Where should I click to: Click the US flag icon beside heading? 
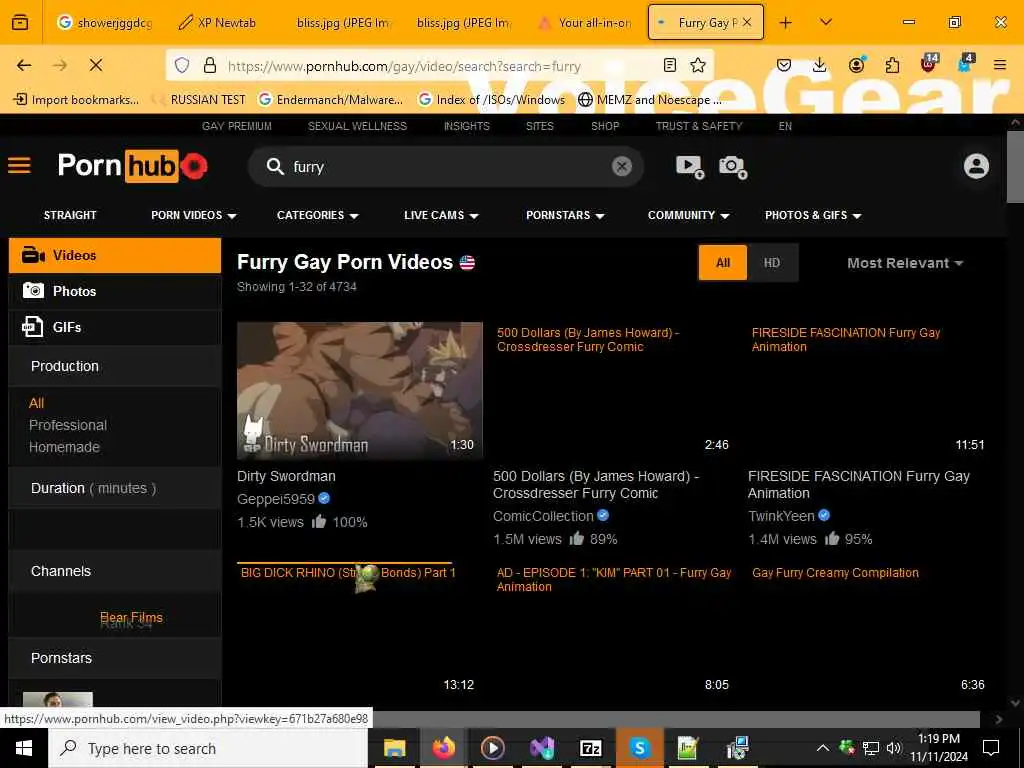coord(467,263)
